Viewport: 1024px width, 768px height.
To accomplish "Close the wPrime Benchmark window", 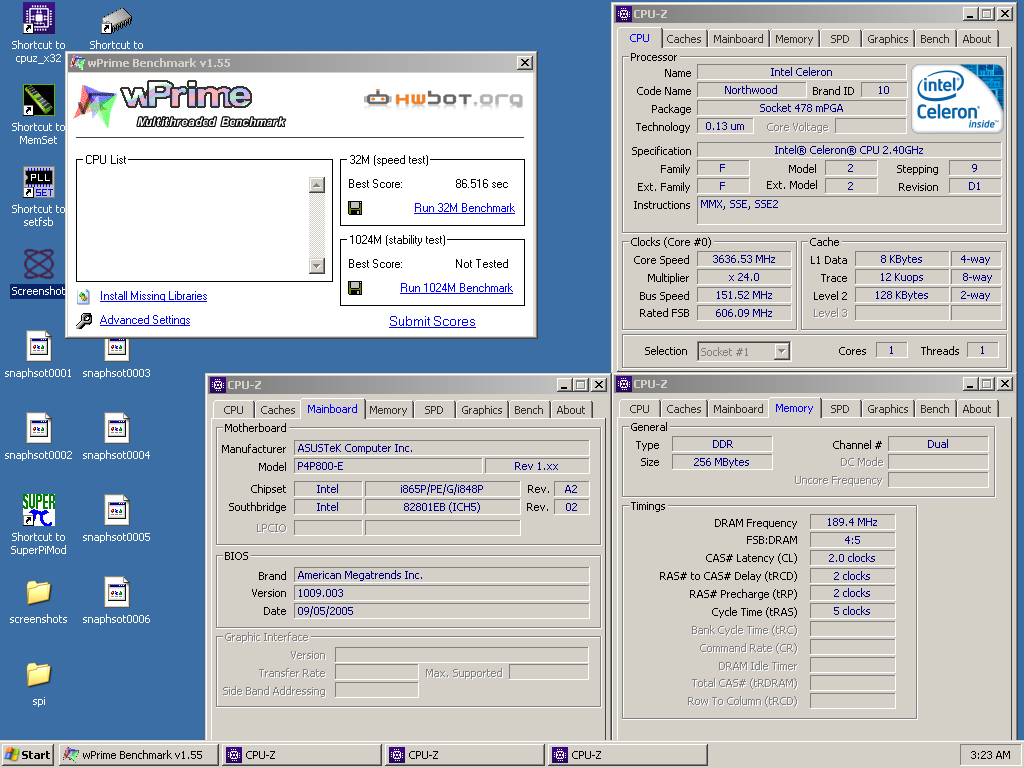I will 524,63.
